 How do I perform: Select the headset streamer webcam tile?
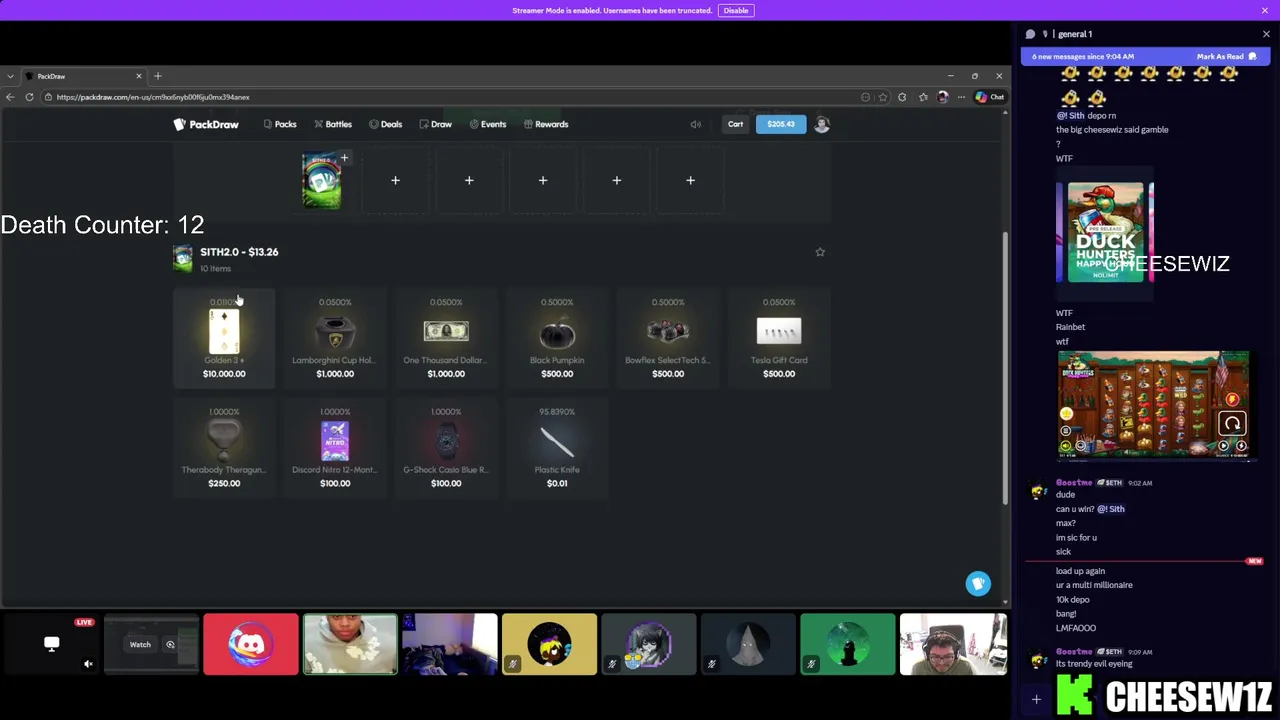coord(953,645)
